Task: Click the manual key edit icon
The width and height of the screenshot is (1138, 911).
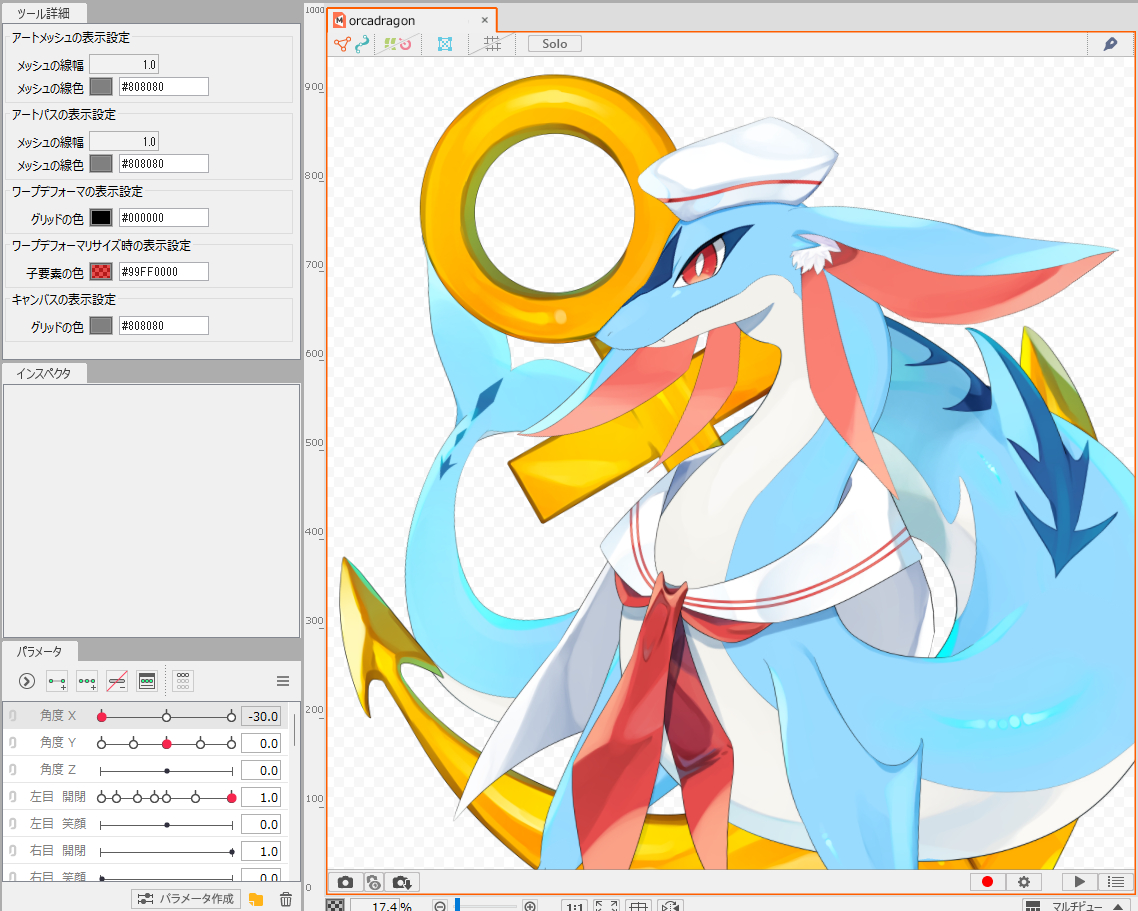Action: coord(147,681)
